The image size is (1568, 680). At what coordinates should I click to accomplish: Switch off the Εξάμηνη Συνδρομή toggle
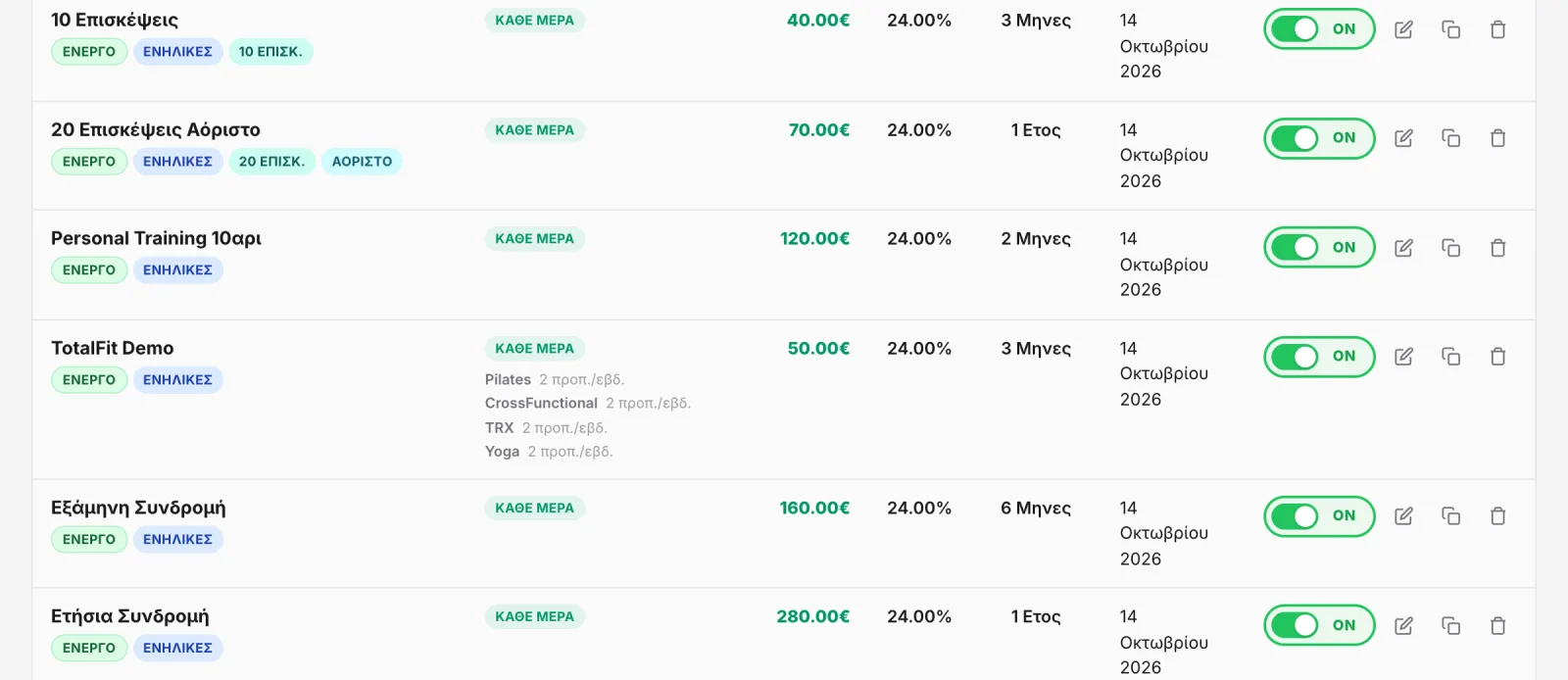[x=1319, y=516]
